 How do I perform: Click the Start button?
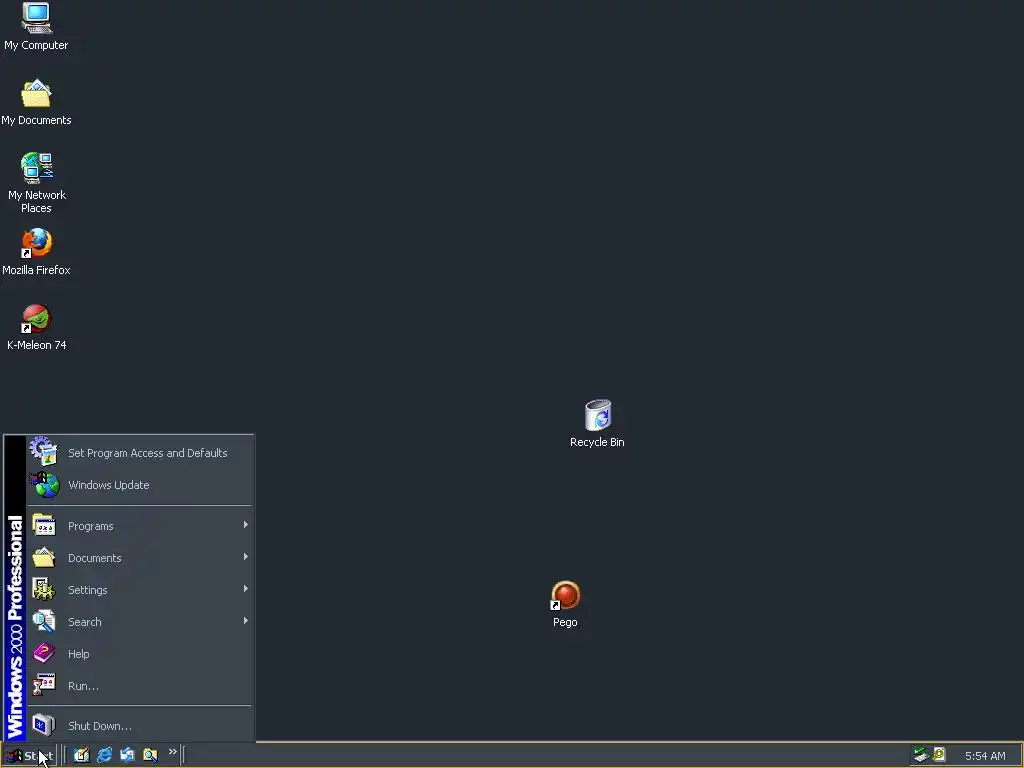pyautogui.click(x=30, y=756)
